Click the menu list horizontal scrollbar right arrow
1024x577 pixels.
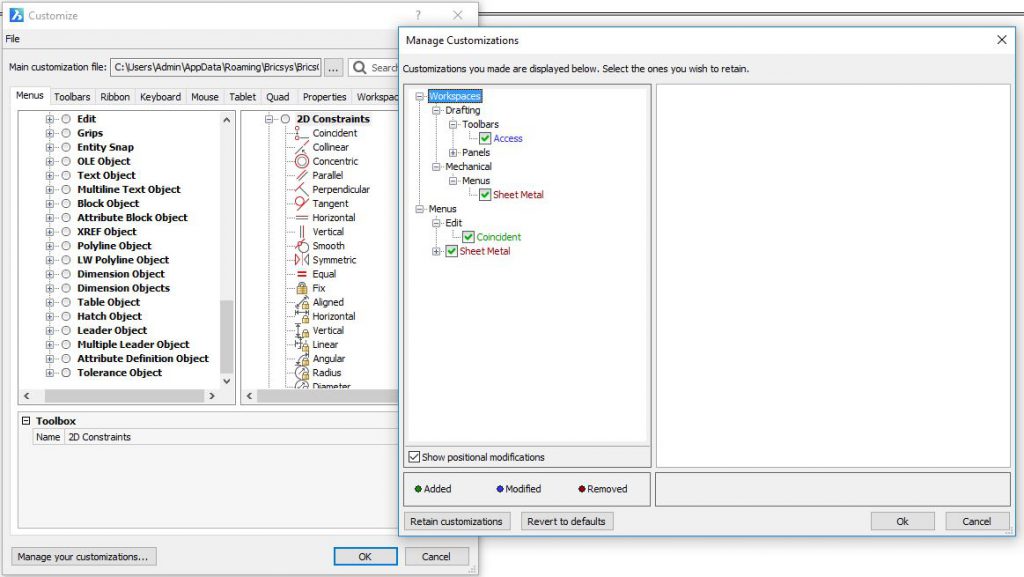click(212, 396)
